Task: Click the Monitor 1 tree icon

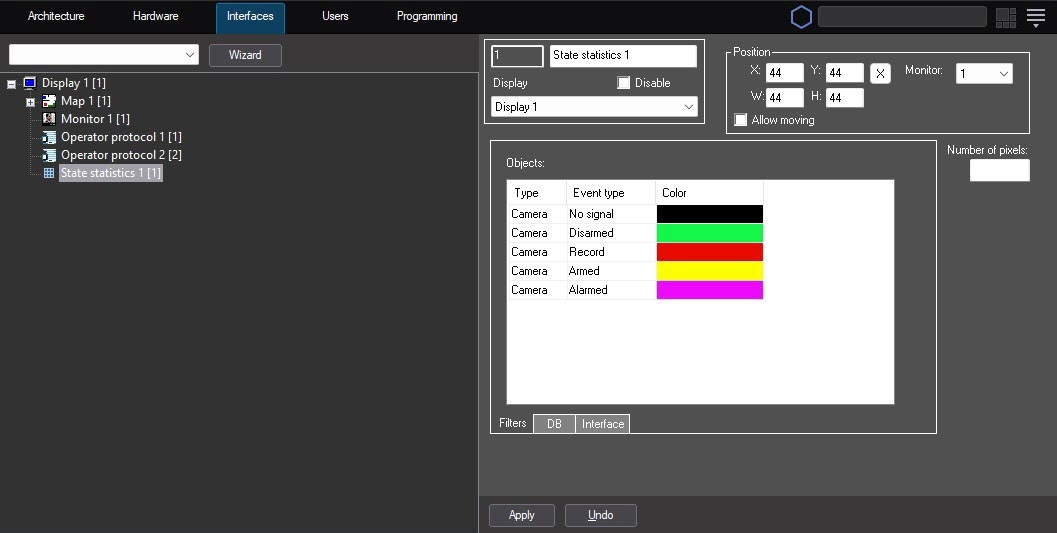Action: pyautogui.click(x=49, y=119)
